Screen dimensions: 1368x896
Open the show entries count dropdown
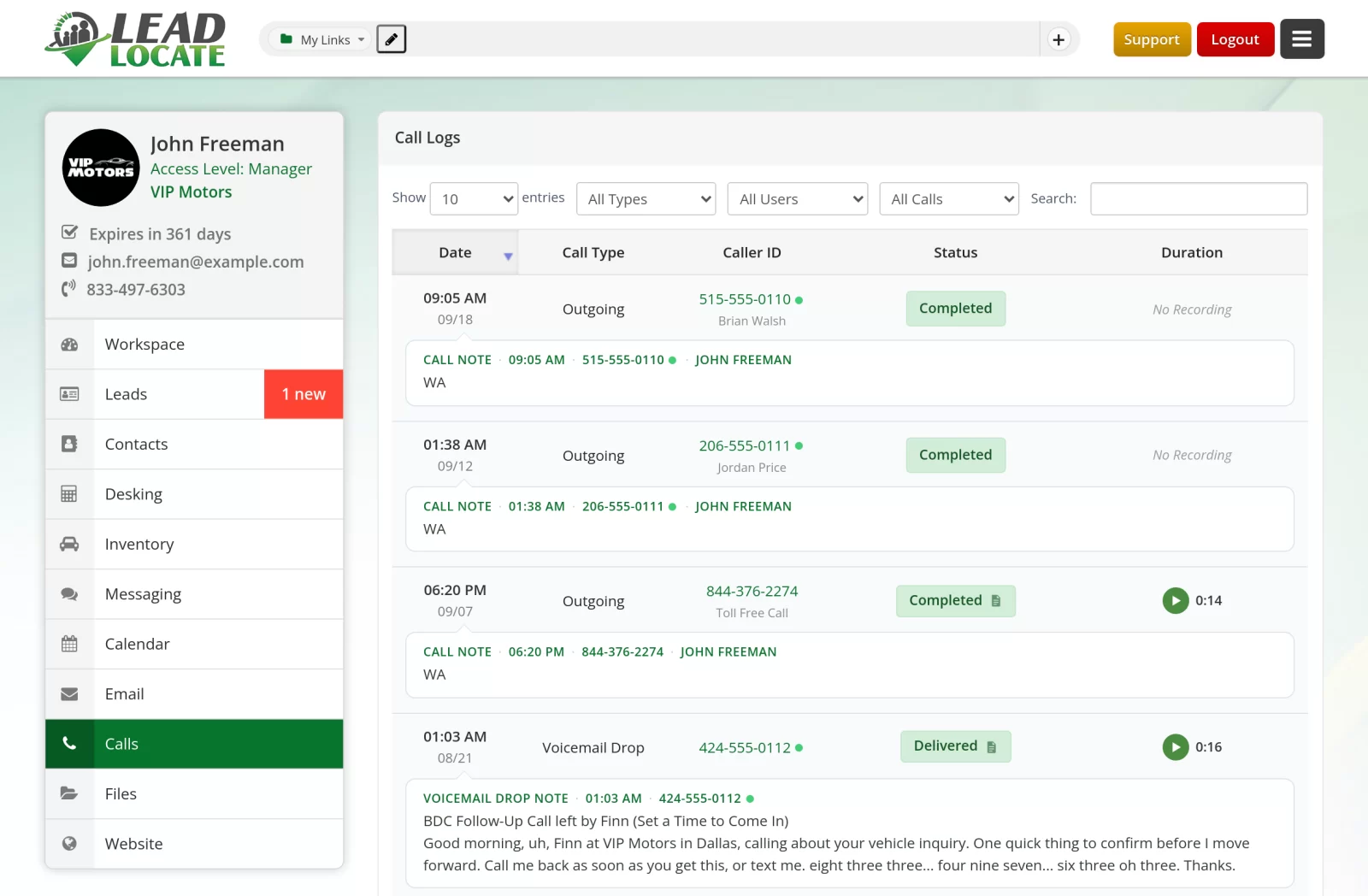tap(474, 199)
